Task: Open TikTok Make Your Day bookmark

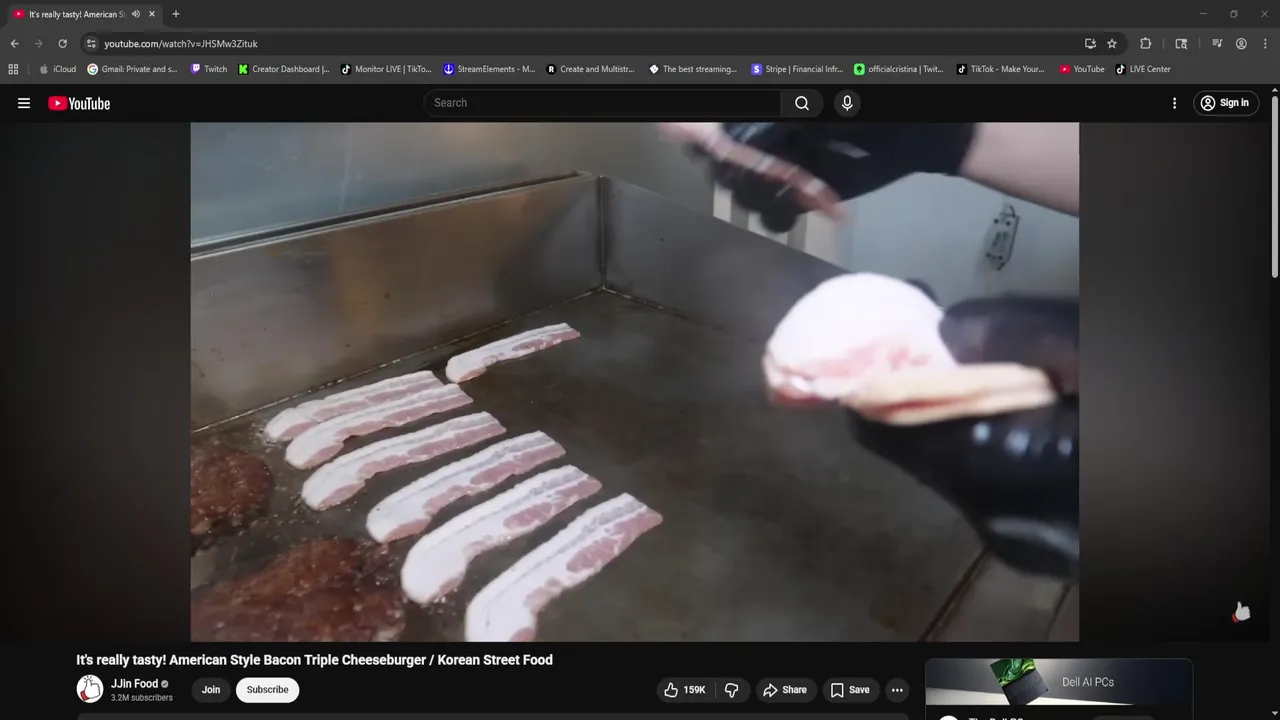Action: tap(1001, 69)
